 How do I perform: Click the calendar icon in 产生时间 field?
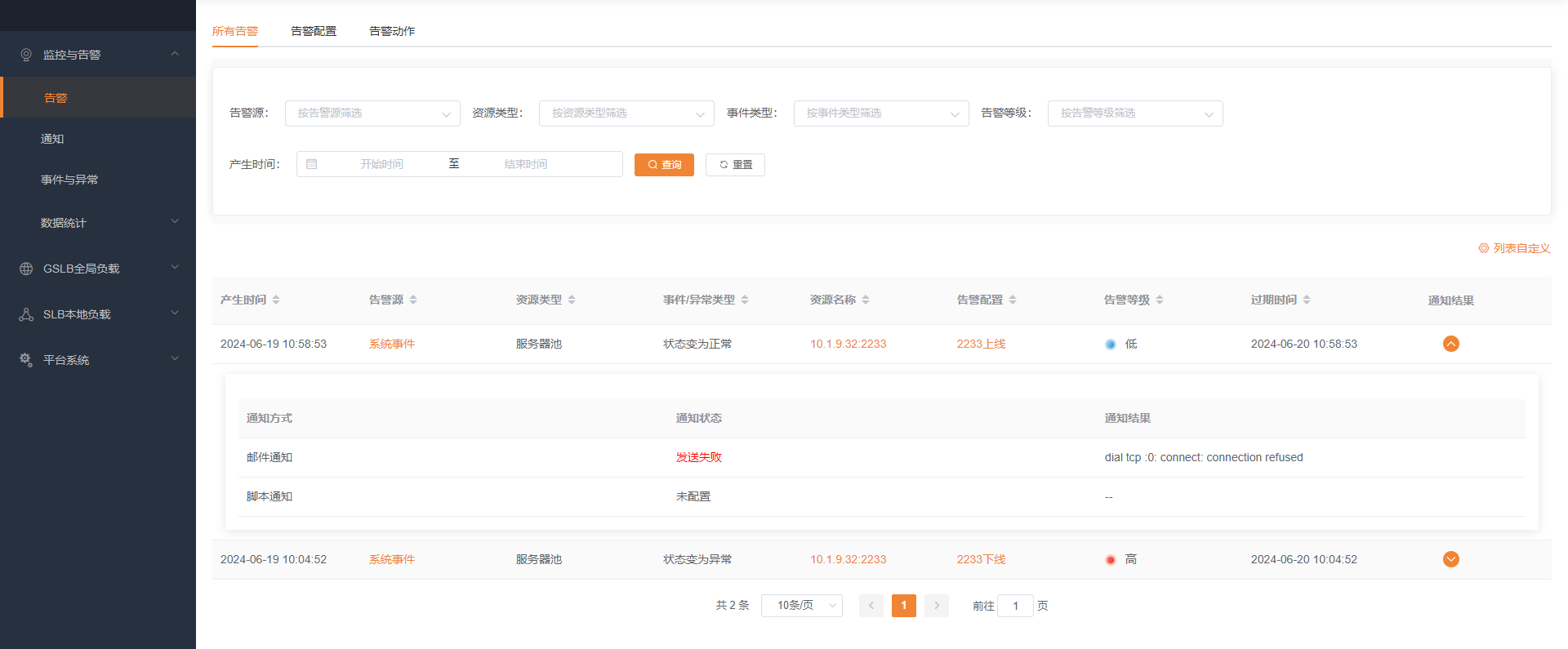coord(311,164)
